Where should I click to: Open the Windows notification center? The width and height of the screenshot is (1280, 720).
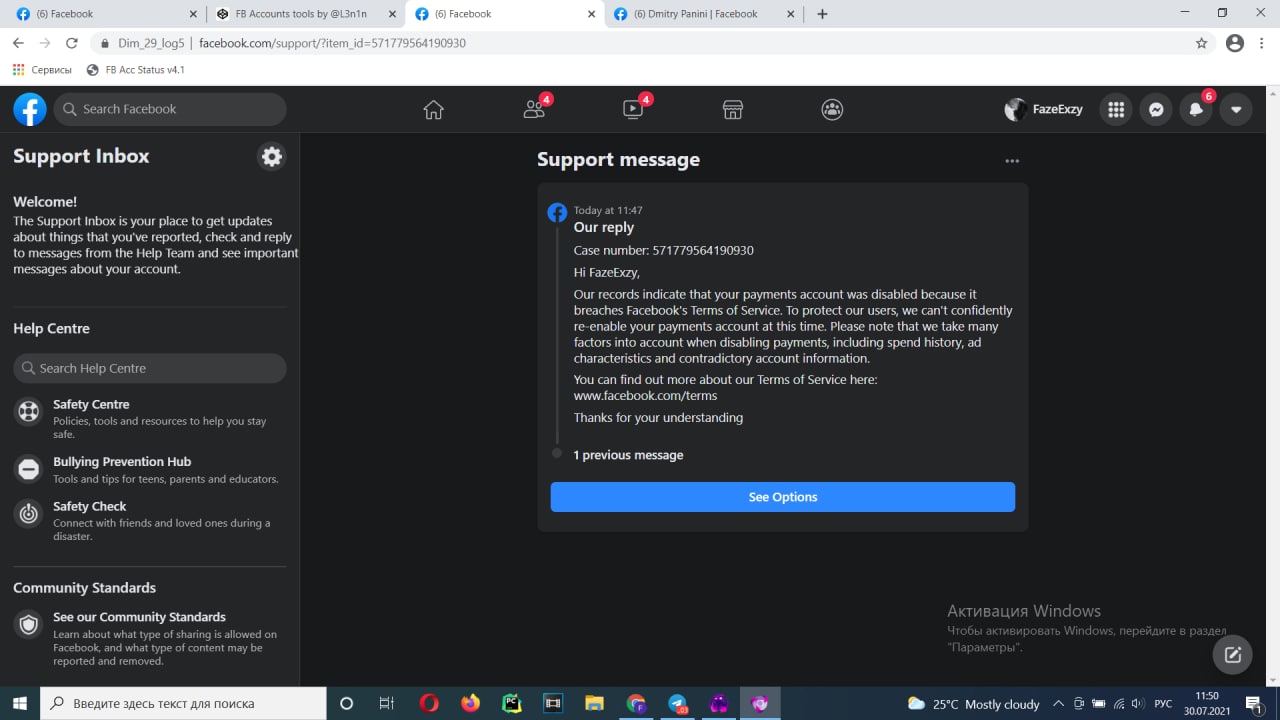coord(1253,704)
